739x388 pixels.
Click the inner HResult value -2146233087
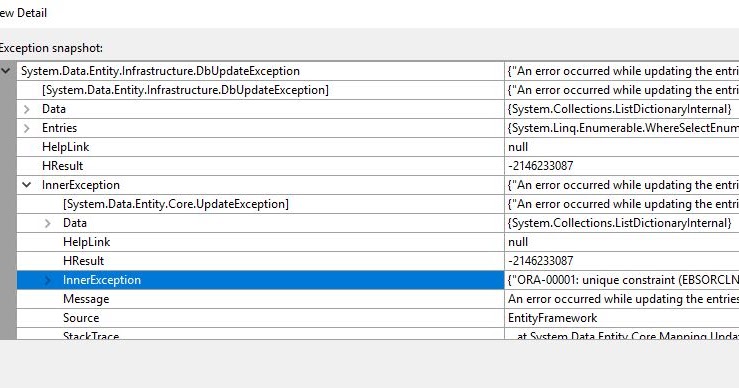coord(541,261)
